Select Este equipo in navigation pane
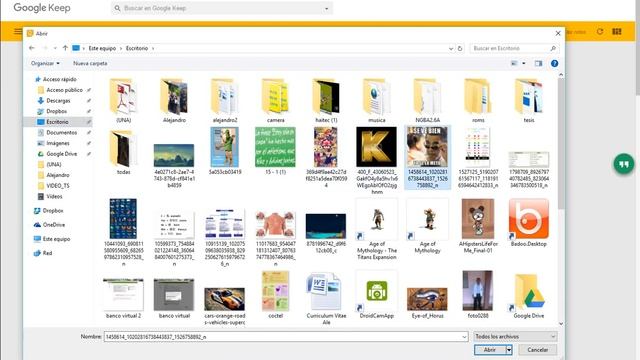 (x=56, y=239)
